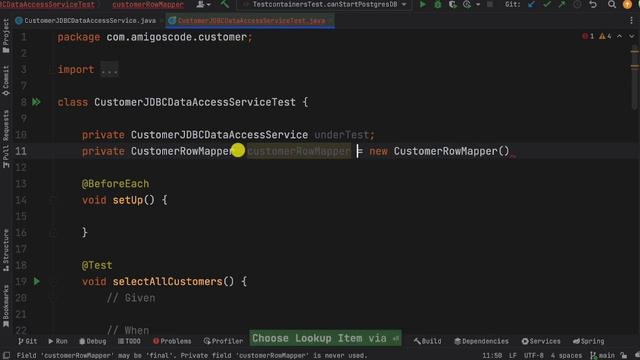This screenshot has height=360, width=640.
Task: Click the status bar inspection message
Action: (192, 356)
